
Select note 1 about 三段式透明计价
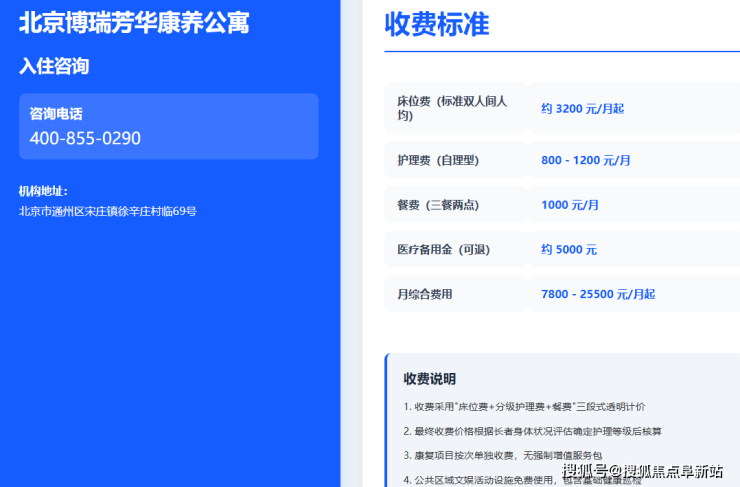524,407
